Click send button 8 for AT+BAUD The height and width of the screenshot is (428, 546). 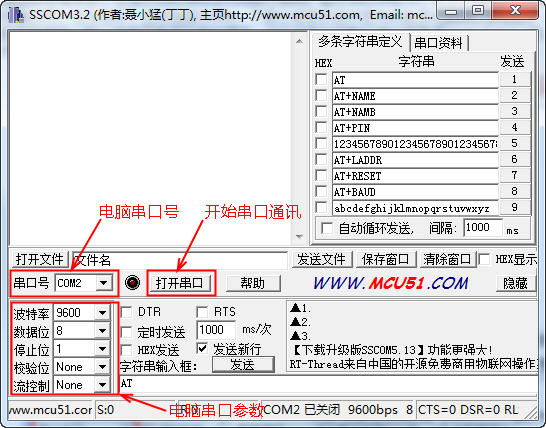[x=515, y=191]
